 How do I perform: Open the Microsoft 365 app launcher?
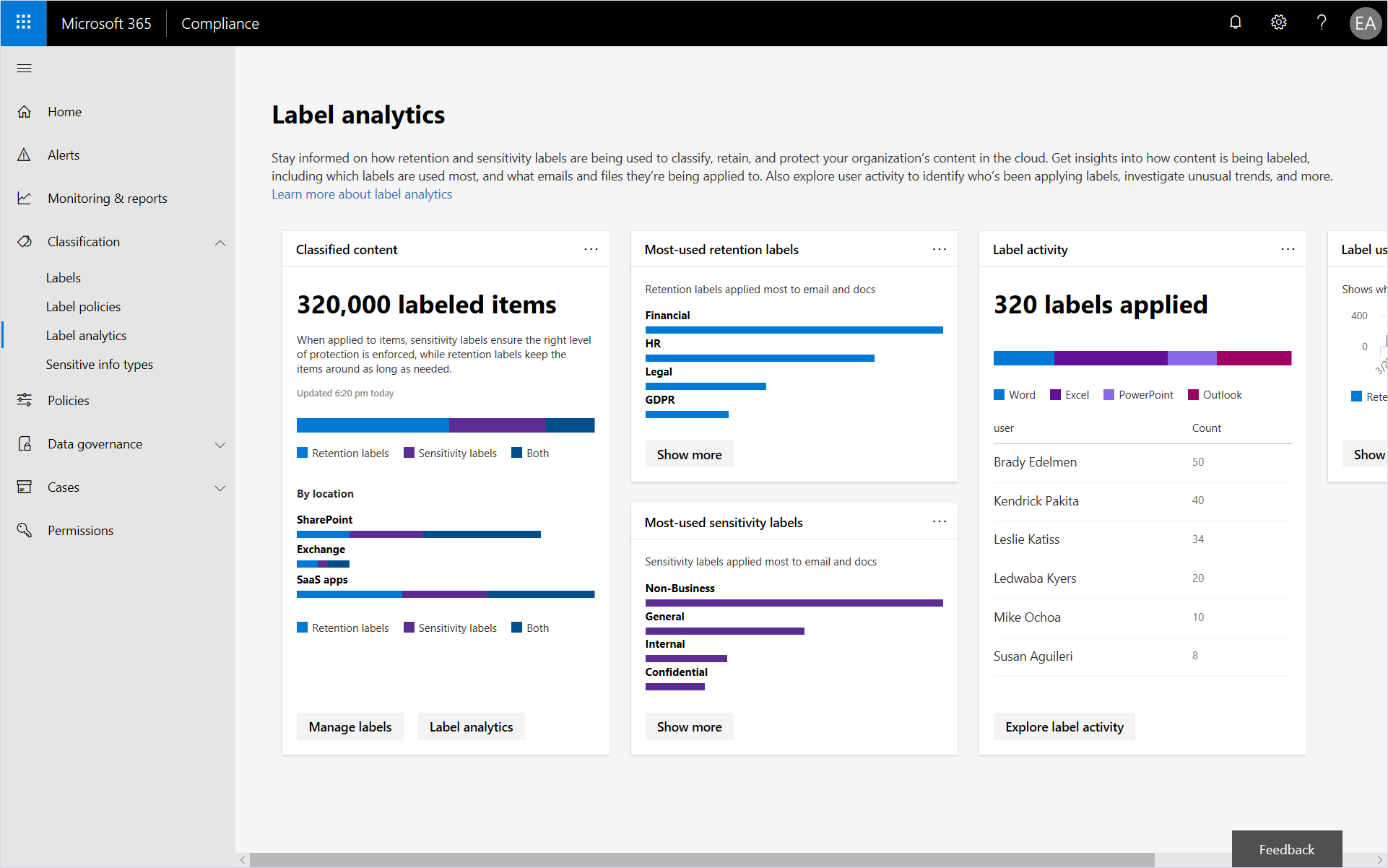point(23,22)
